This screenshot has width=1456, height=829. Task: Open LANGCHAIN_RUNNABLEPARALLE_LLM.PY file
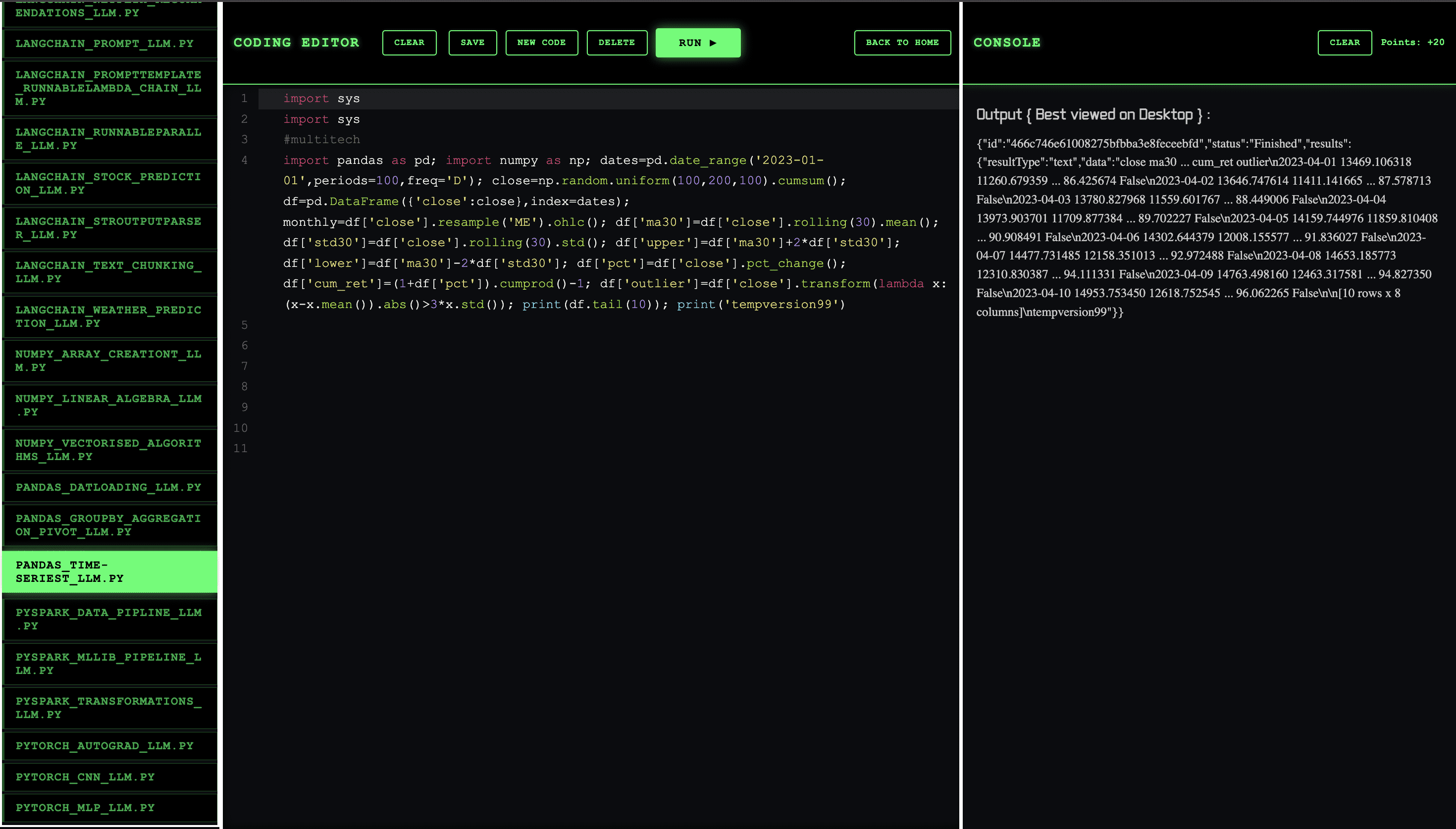(110, 138)
